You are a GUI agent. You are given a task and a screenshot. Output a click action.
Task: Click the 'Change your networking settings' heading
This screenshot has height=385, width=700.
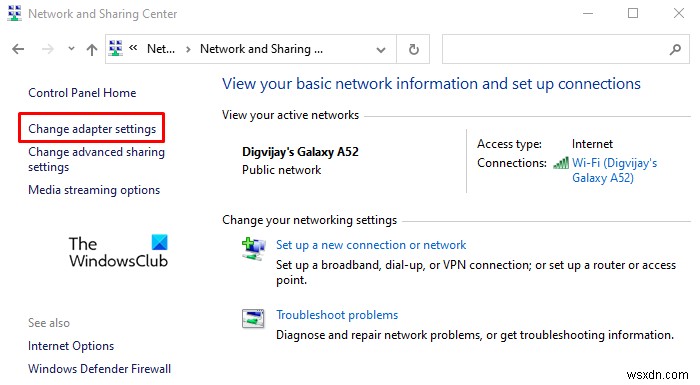(x=309, y=220)
